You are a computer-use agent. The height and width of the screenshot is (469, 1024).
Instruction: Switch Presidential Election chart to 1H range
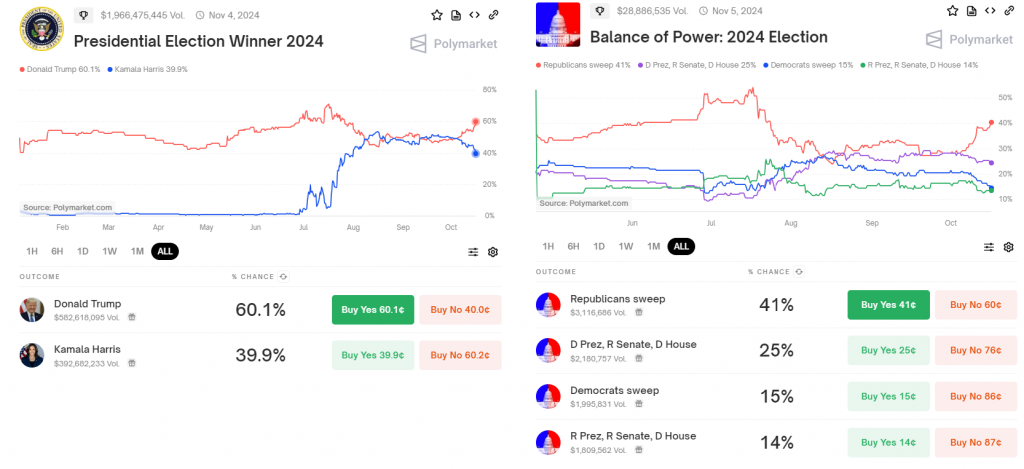pyautogui.click(x=32, y=251)
